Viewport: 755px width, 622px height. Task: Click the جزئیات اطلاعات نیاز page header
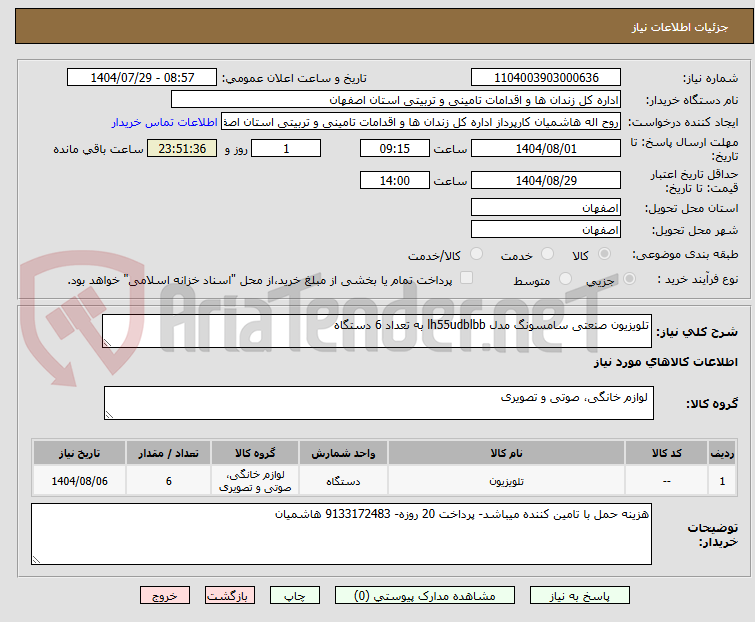680,27
